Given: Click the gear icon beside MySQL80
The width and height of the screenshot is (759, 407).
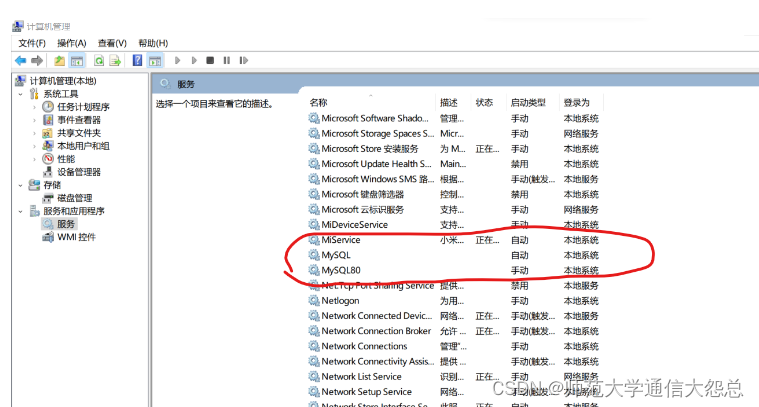Looking at the screenshot, I should [314, 270].
